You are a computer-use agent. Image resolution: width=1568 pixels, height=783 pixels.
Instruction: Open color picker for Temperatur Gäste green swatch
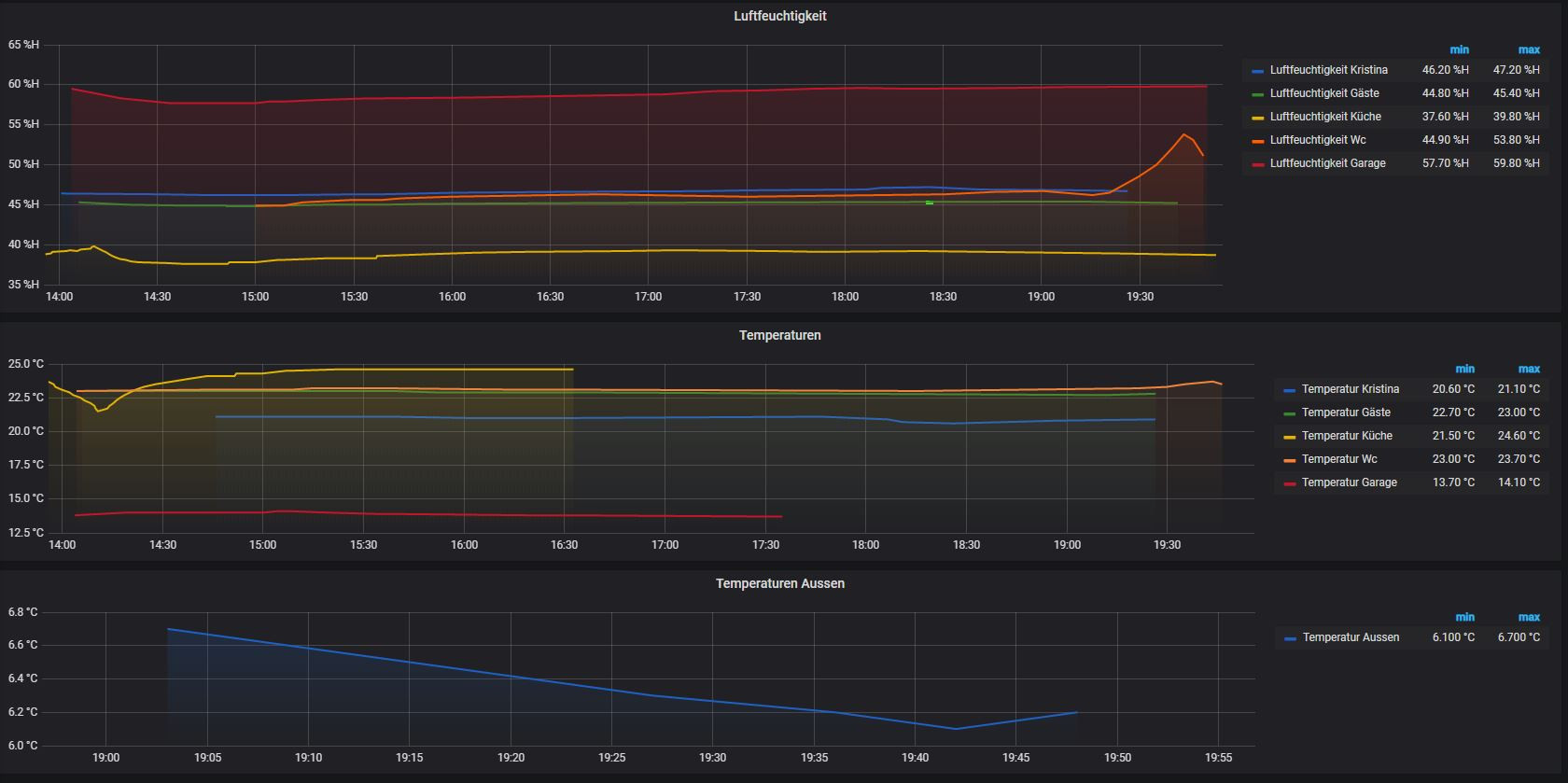1290,413
